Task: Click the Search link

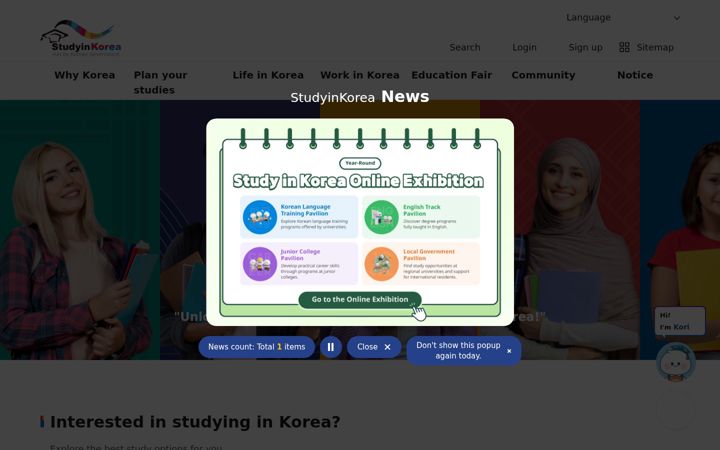Action: (x=465, y=47)
